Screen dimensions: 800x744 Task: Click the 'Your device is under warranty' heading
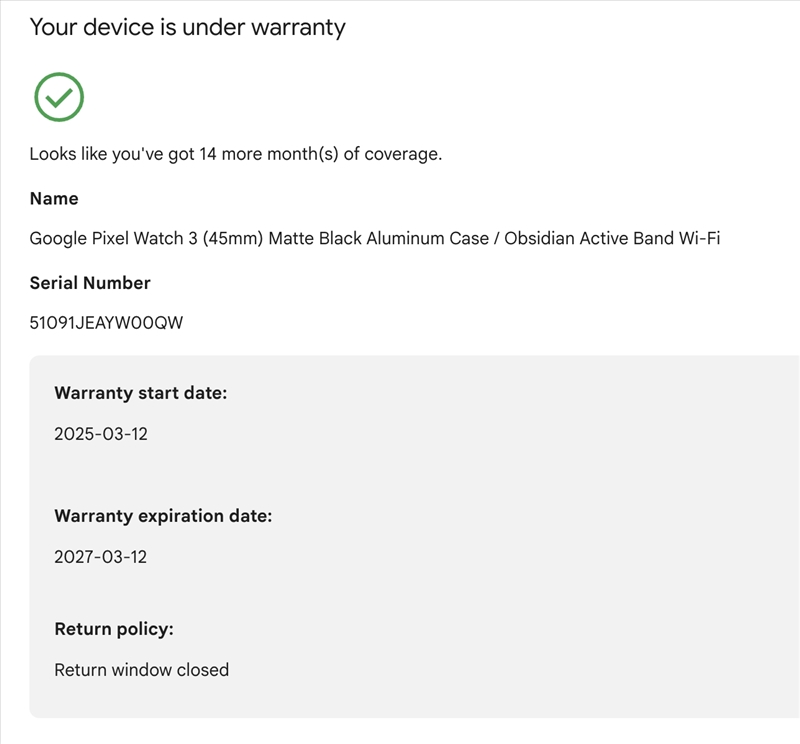[x=187, y=27]
